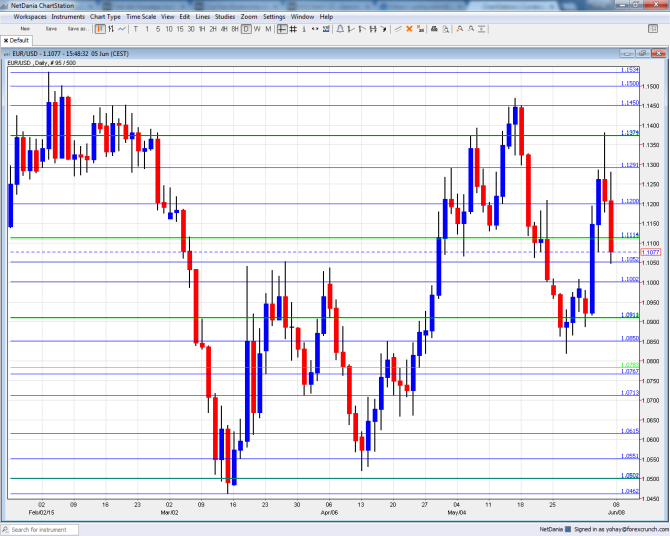Open the Help menu
This screenshot has height=536, width=670.
pos(326,17)
